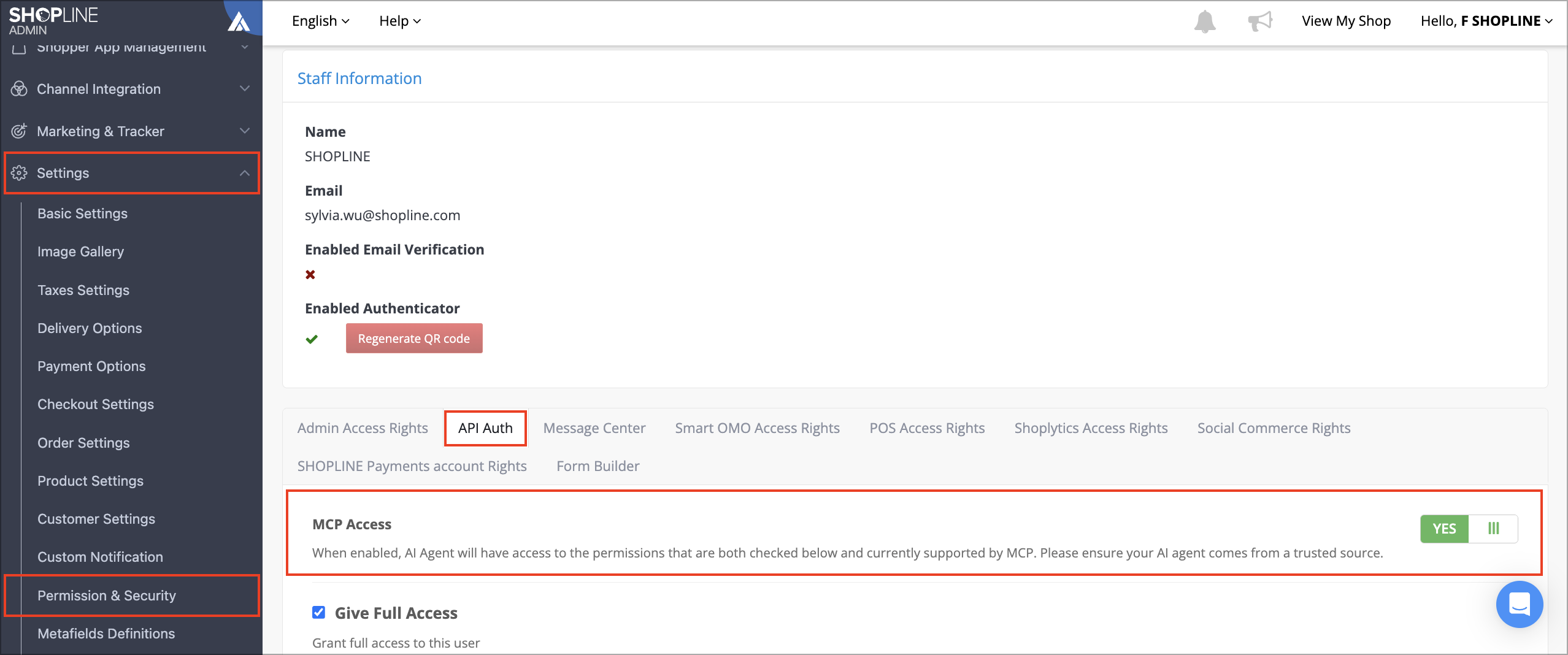Open the English language dropdown

click(320, 21)
